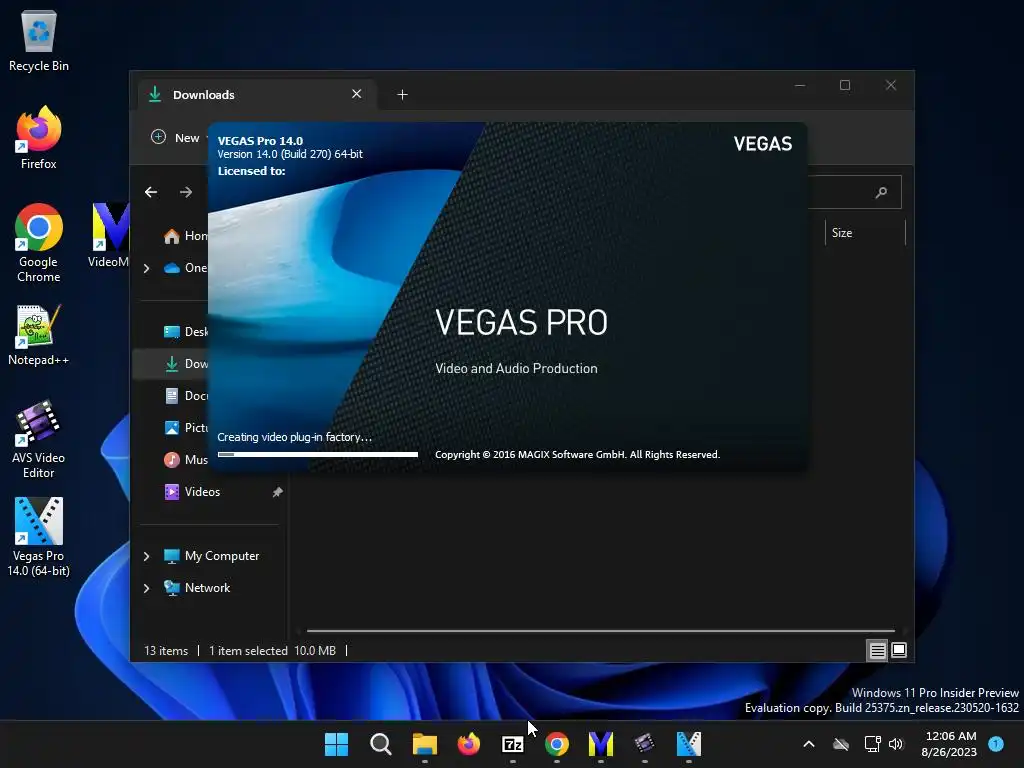Switch to Vegas Pro taskbar icon
Screen dimensions: 1024x768
click(688, 744)
